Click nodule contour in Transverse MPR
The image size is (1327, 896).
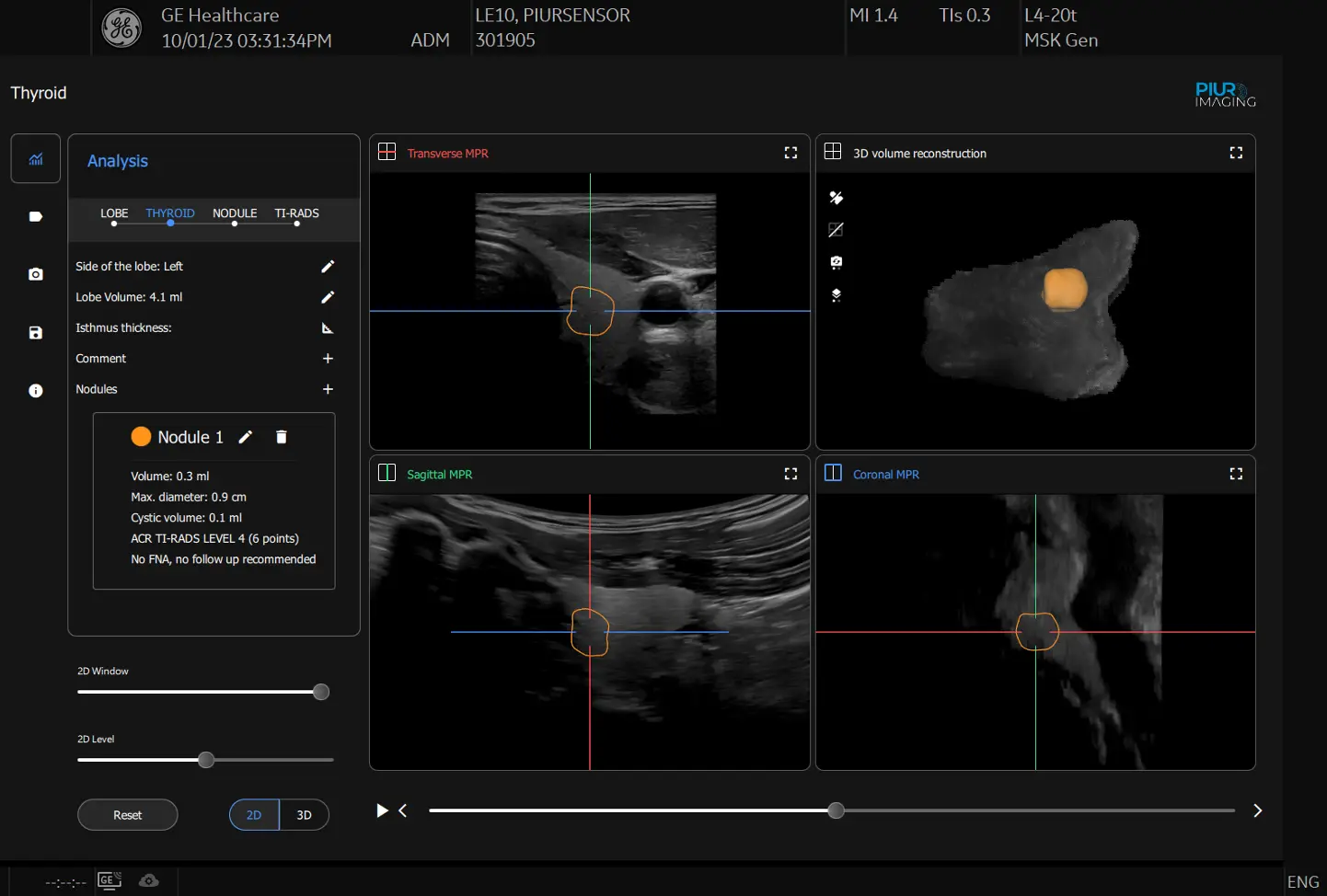[x=590, y=311]
